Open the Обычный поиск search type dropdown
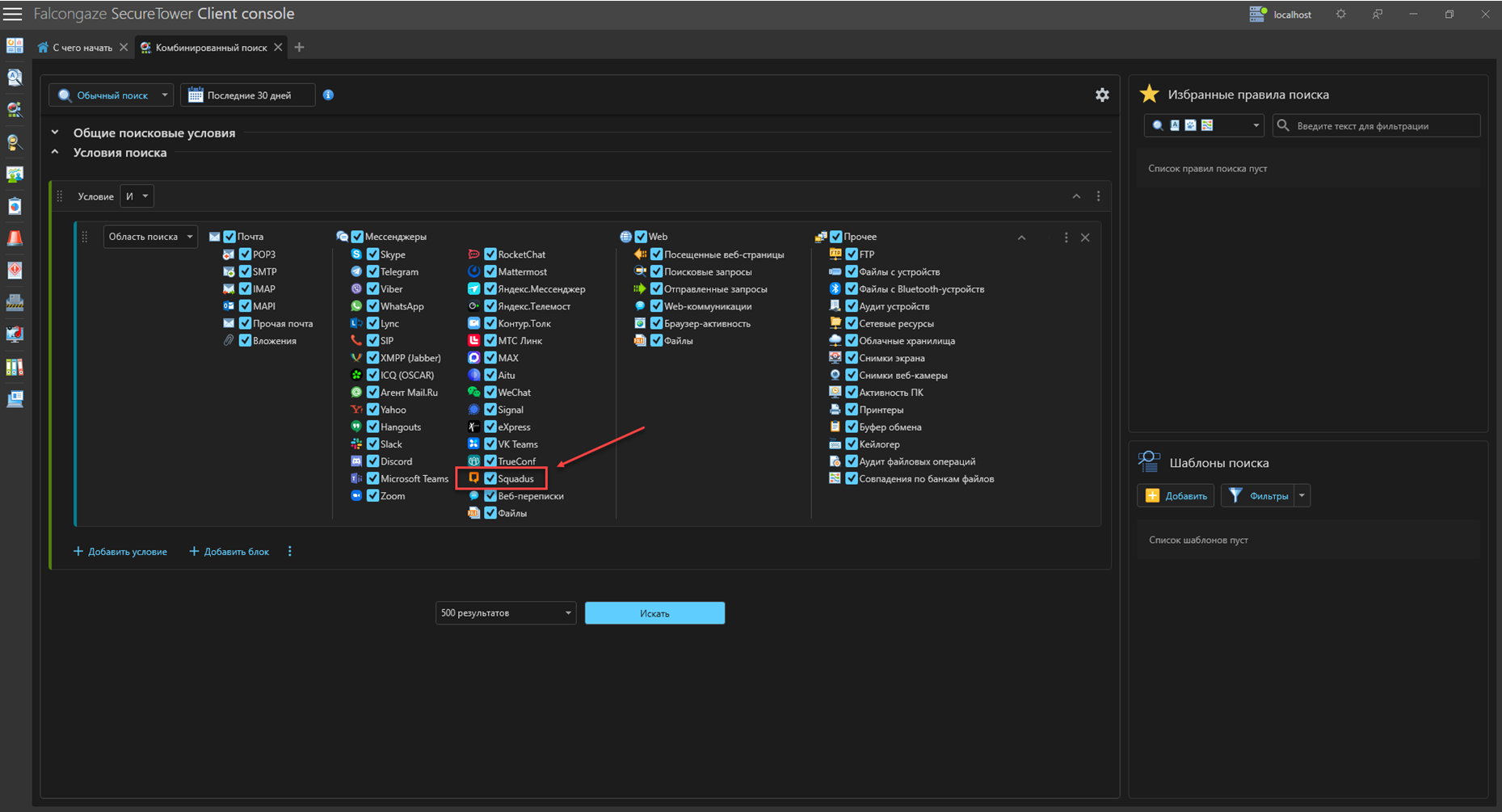 111,95
